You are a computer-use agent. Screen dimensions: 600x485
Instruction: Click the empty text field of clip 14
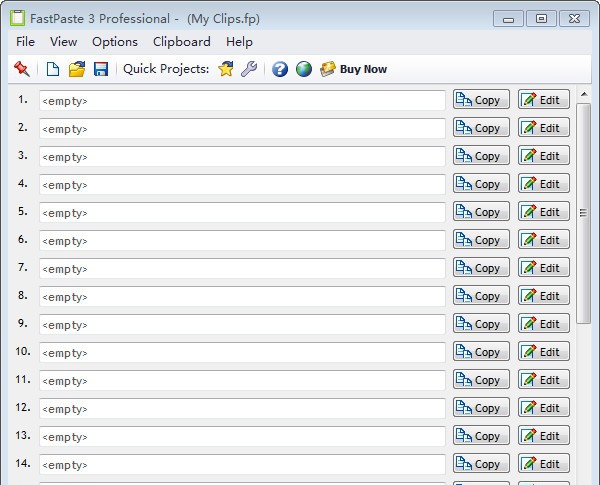(242, 464)
